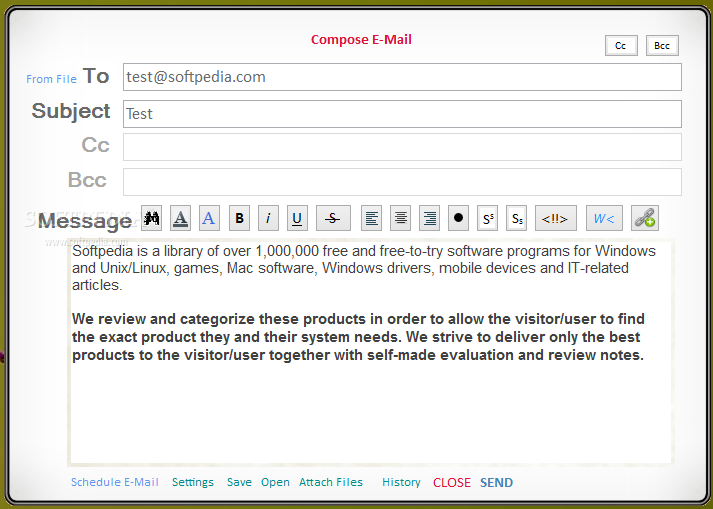Apply subscript formatting
Viewport: 713px width, 509px height.
click(517, 218)
